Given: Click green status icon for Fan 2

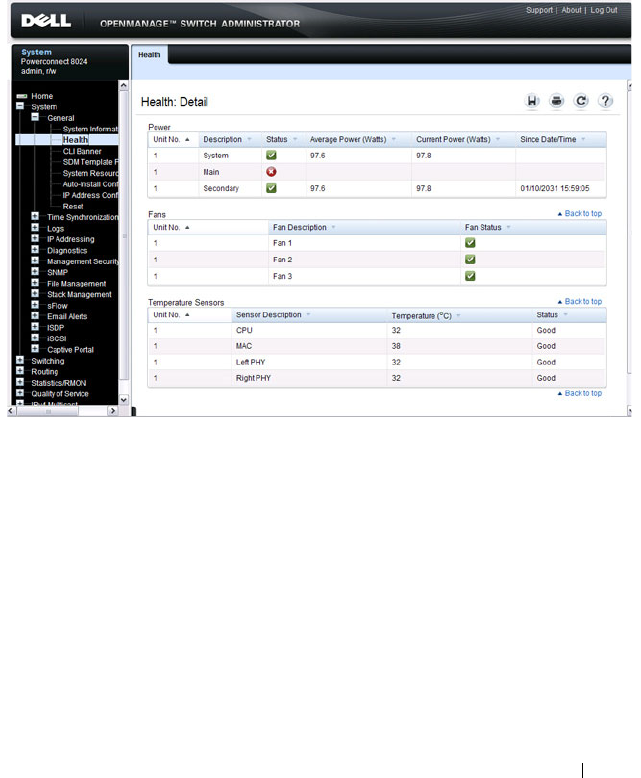Looking at the screenshot, I should [470, 259].
